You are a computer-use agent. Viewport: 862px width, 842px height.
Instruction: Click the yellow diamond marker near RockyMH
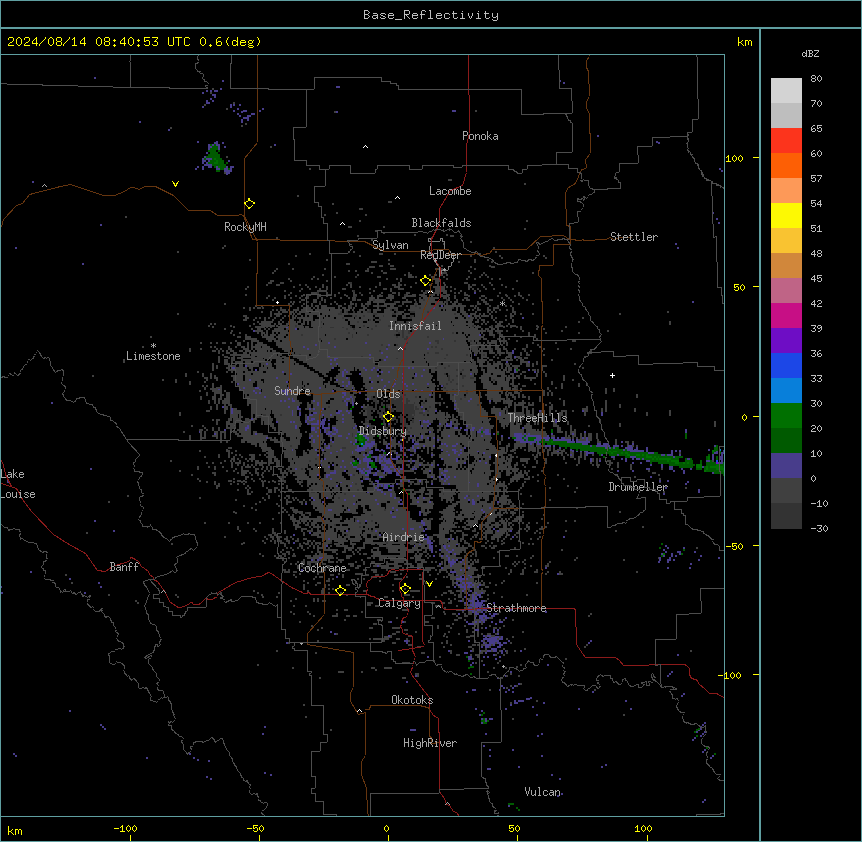click(249, 204)
